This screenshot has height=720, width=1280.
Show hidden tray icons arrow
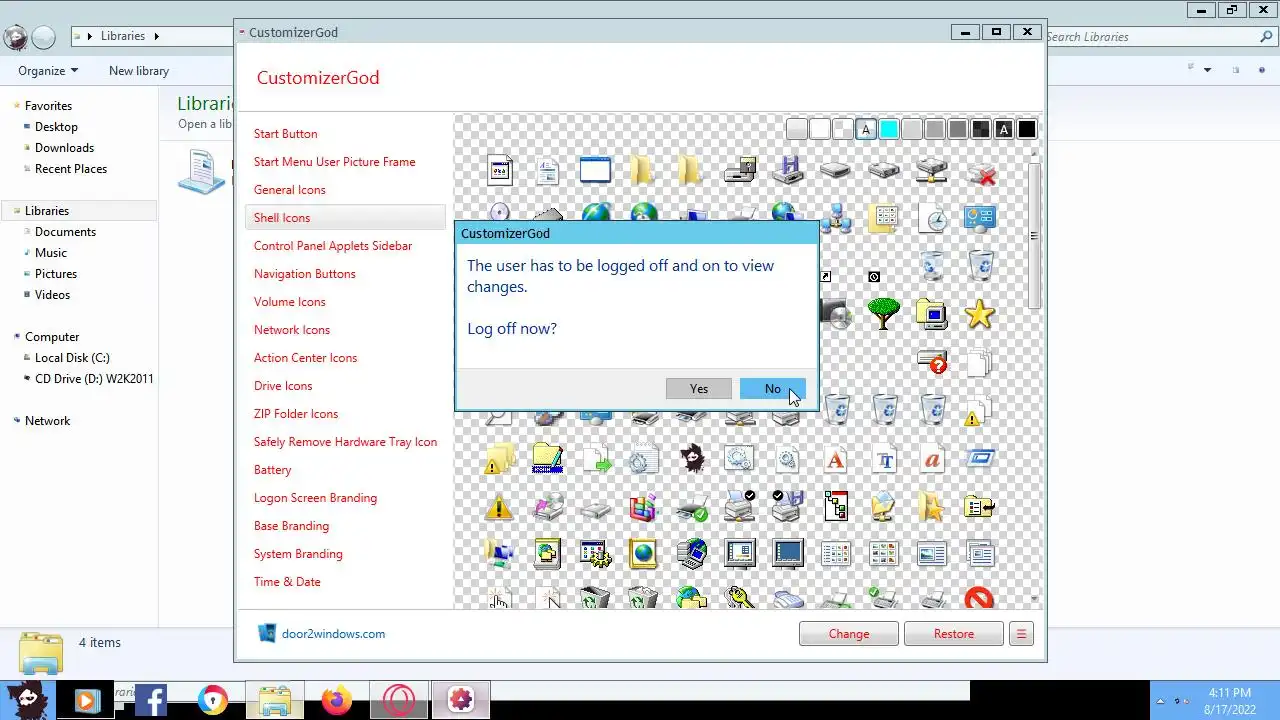(1161, 700)
